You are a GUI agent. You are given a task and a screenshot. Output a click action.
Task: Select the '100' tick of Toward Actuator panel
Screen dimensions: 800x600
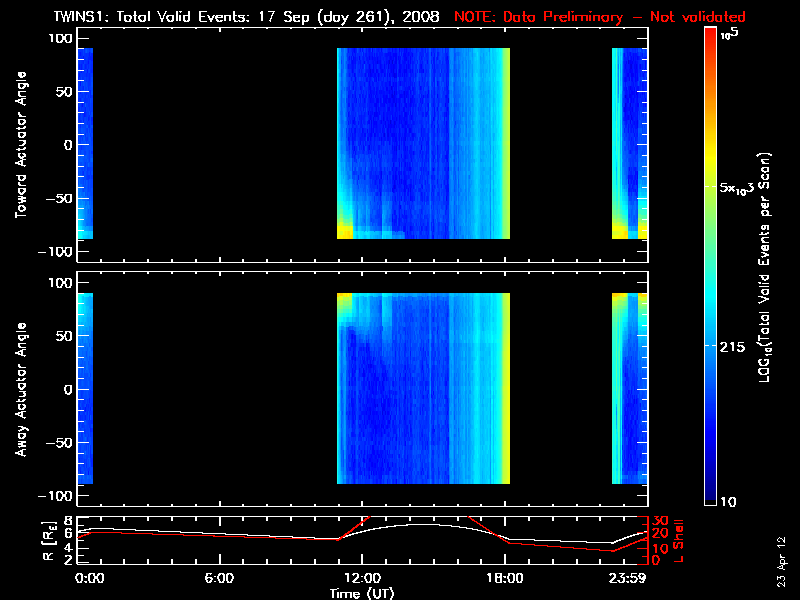[60, 38]
